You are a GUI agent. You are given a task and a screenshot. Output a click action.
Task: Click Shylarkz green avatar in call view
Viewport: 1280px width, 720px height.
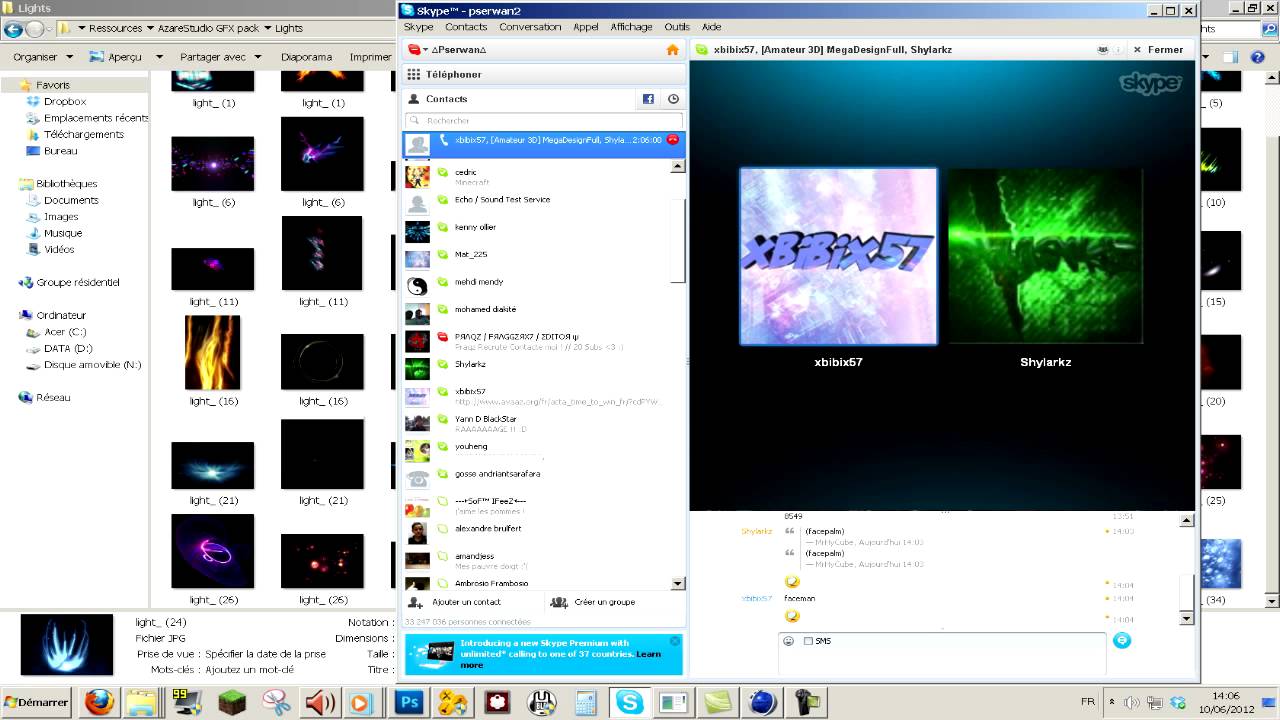tap(1045, 256)
